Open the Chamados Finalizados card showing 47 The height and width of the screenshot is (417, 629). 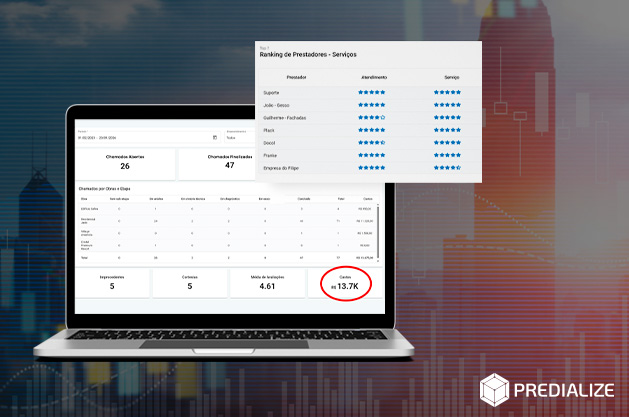tap(217, 164)
